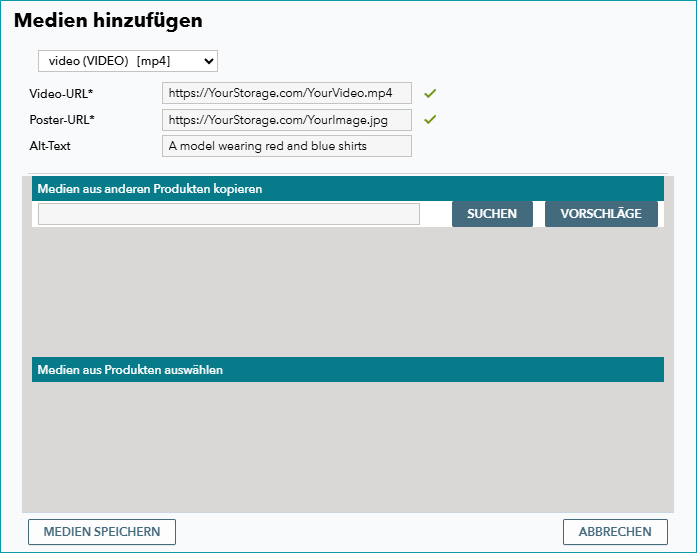
Task: Cancel dialog with ABBRECHEN button
Action: [x=615, y=532]
